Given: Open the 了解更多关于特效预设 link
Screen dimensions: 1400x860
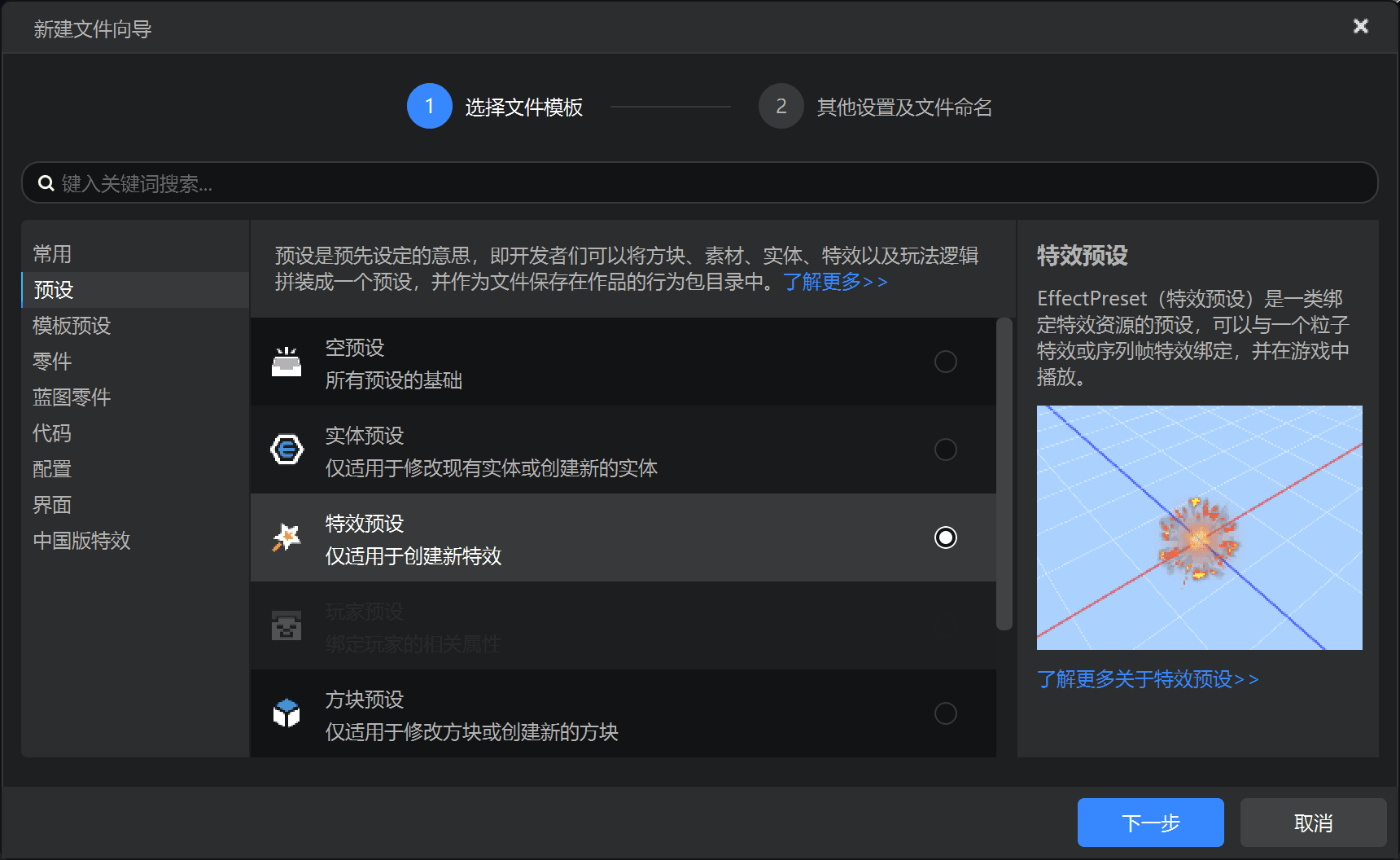Looking at the screenshot, I should point(1148,679).
